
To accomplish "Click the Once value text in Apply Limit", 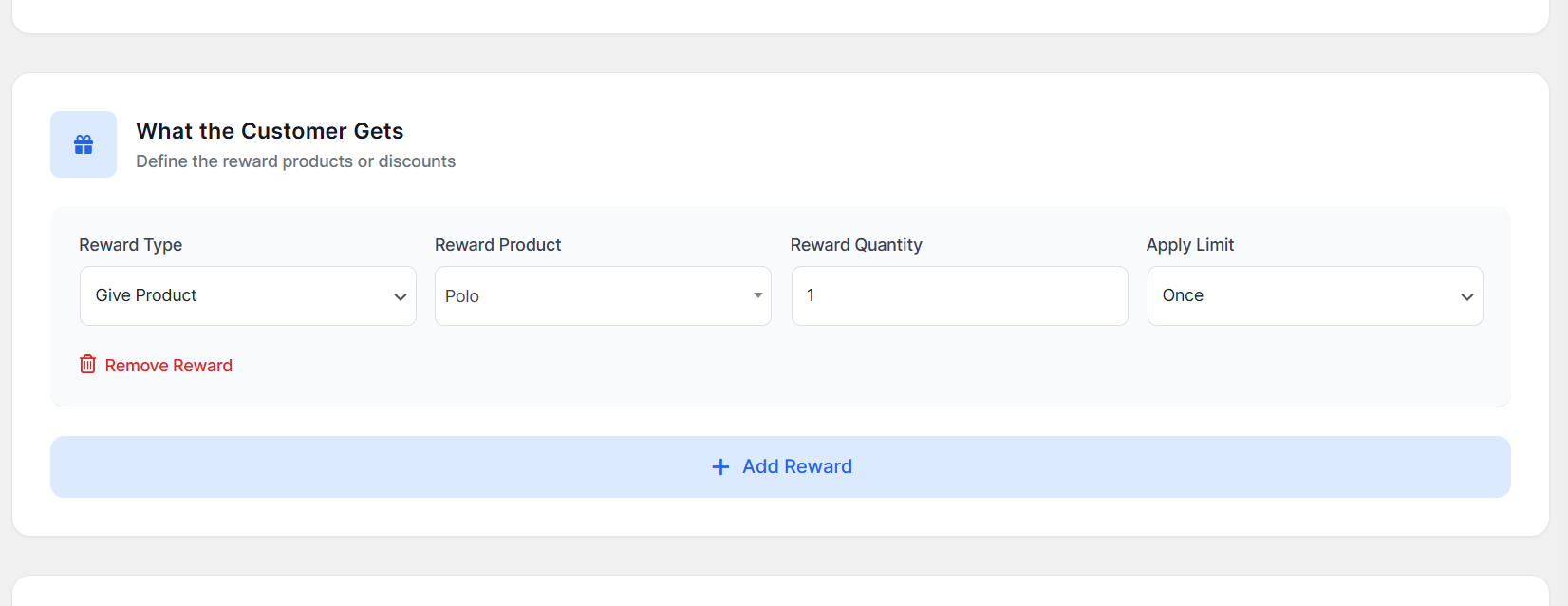I will (1183, 295).
